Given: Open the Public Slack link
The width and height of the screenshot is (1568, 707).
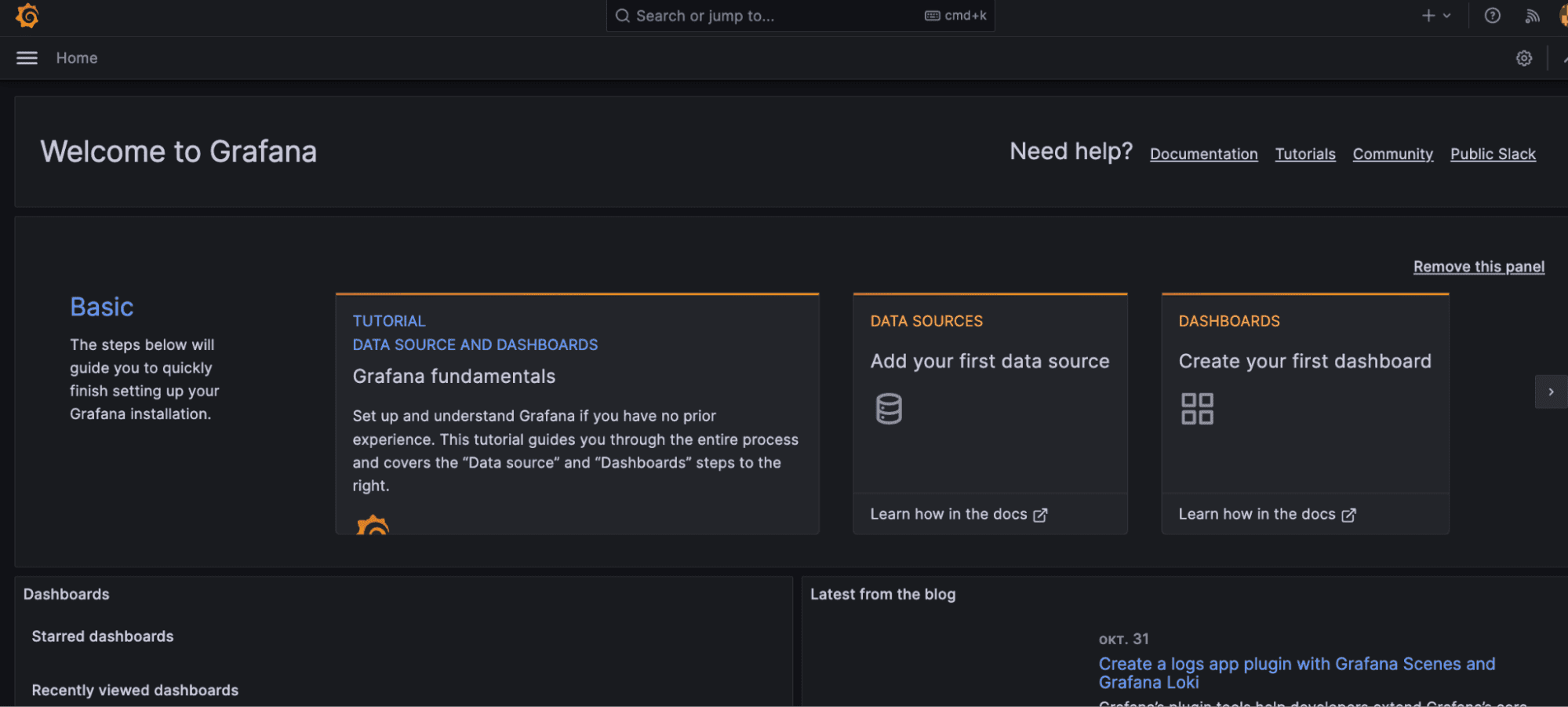Looking at the screenshot, I should click(1492, 154).
